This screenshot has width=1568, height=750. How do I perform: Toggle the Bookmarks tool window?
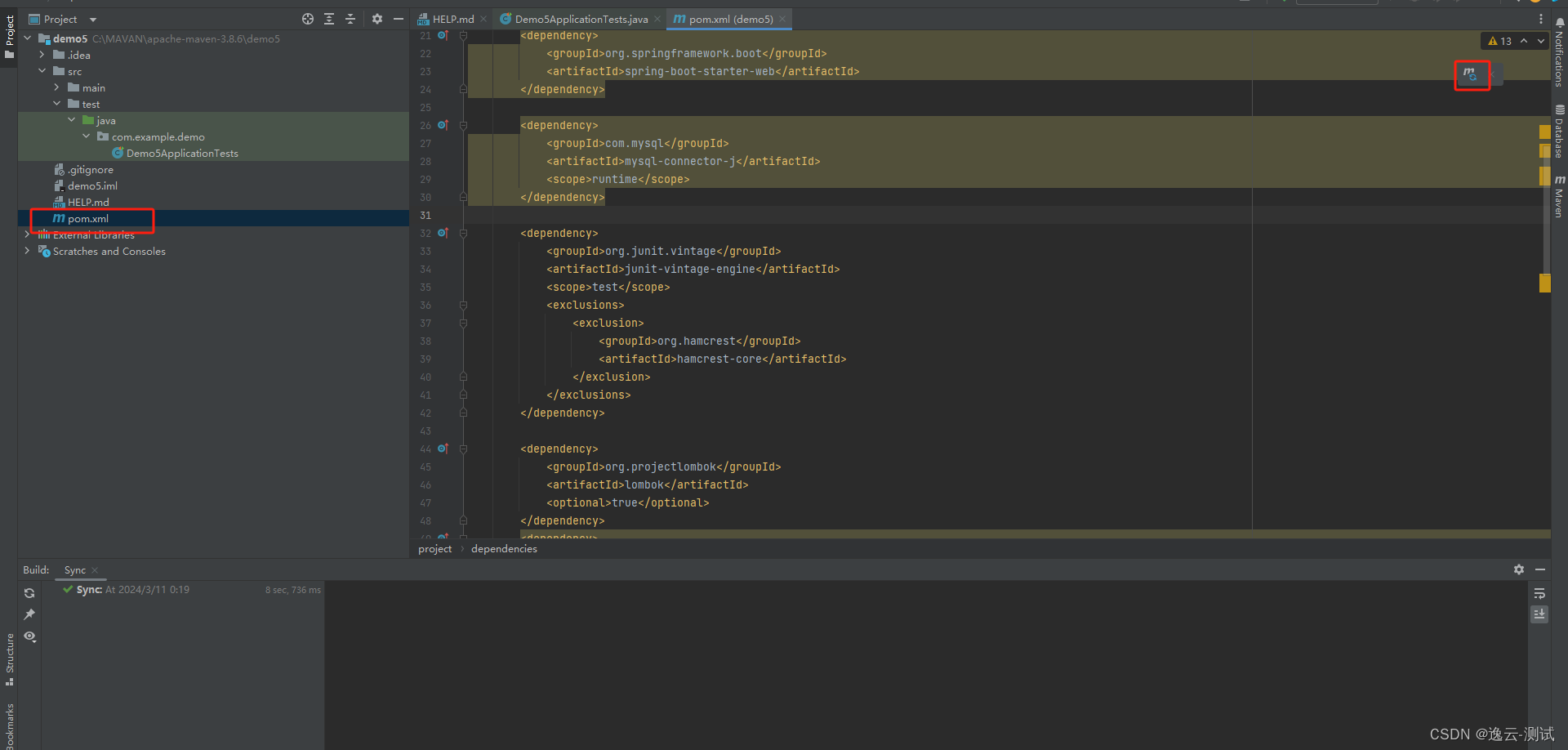[11, 723]
